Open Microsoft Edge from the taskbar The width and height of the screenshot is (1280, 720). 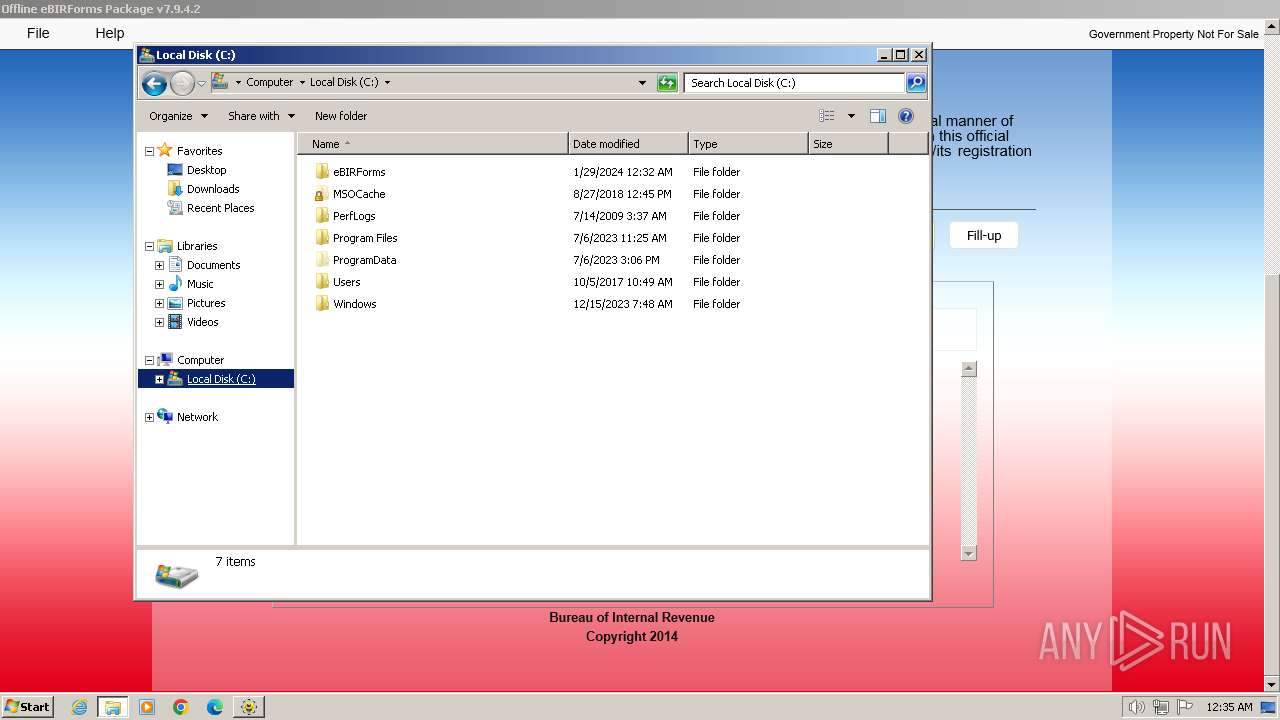pyautogui.click(x=215, y=707)
